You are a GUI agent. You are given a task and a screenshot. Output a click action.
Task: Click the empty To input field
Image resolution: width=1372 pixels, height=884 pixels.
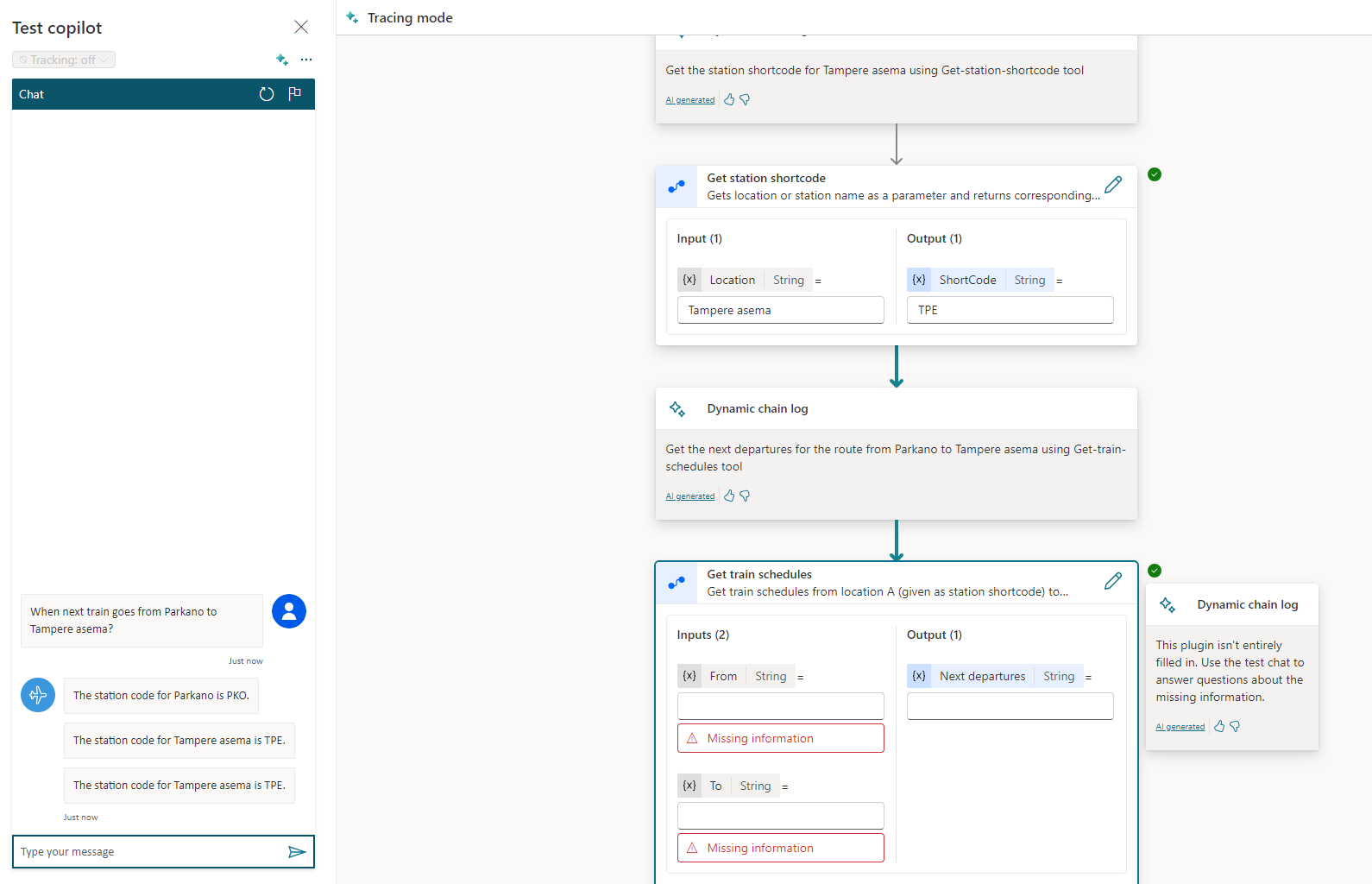coord(780,816)
